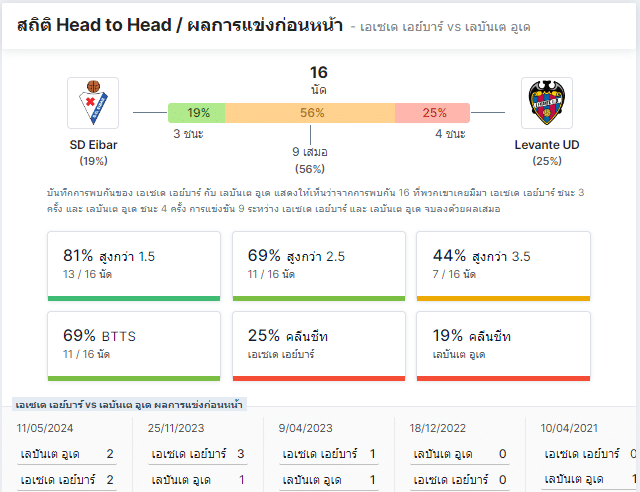Select the orange 56% draw bar segment
This screenshot has width=640, height=492.
tap(310, 113)
